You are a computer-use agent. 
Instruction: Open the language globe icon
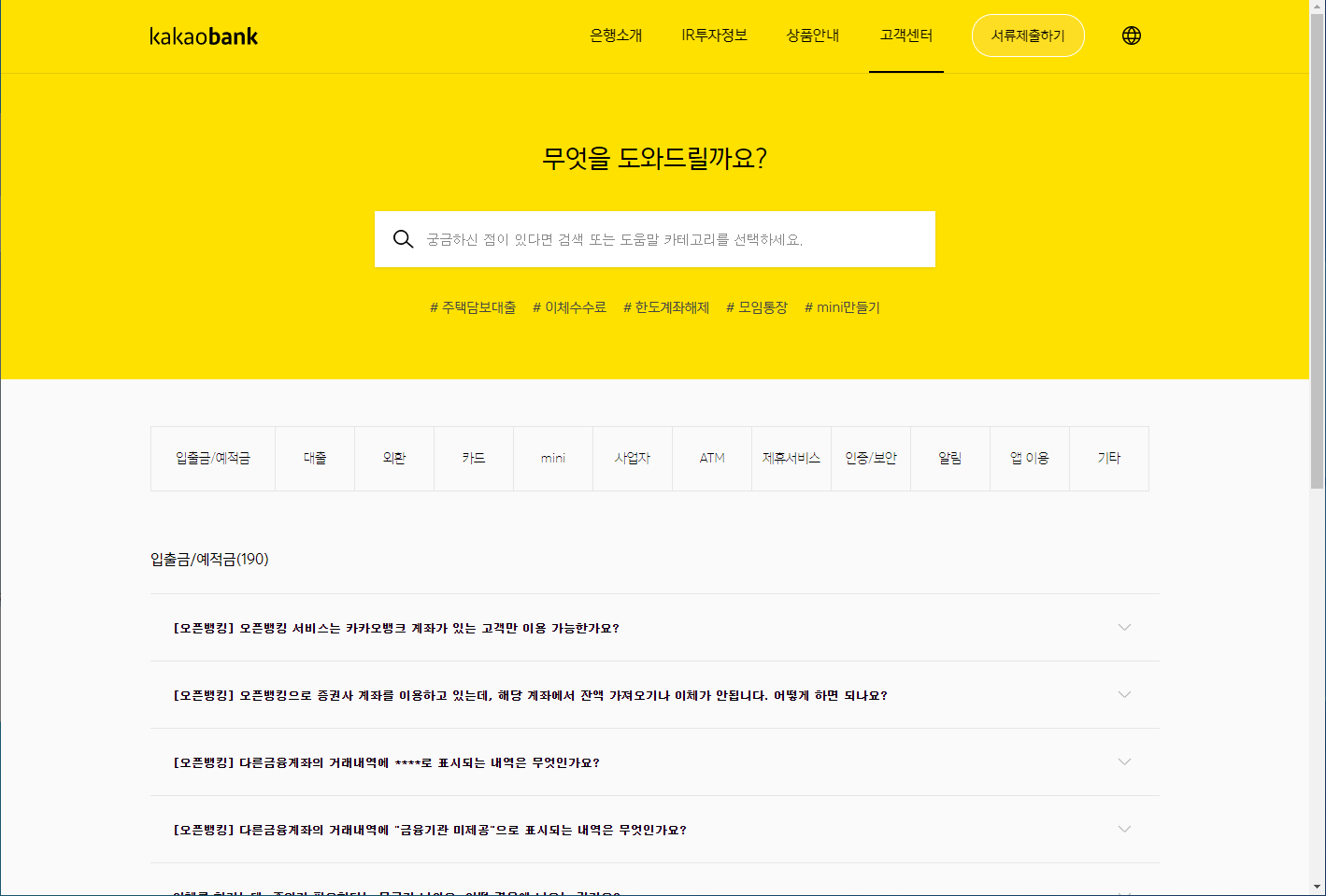tap(1132, 36)
